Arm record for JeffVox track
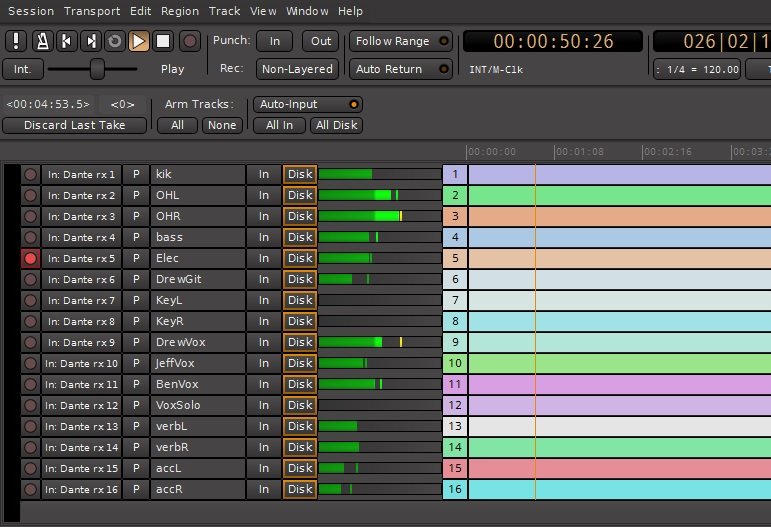Viewport: 771px width, 527px height. tap(30, 363)
